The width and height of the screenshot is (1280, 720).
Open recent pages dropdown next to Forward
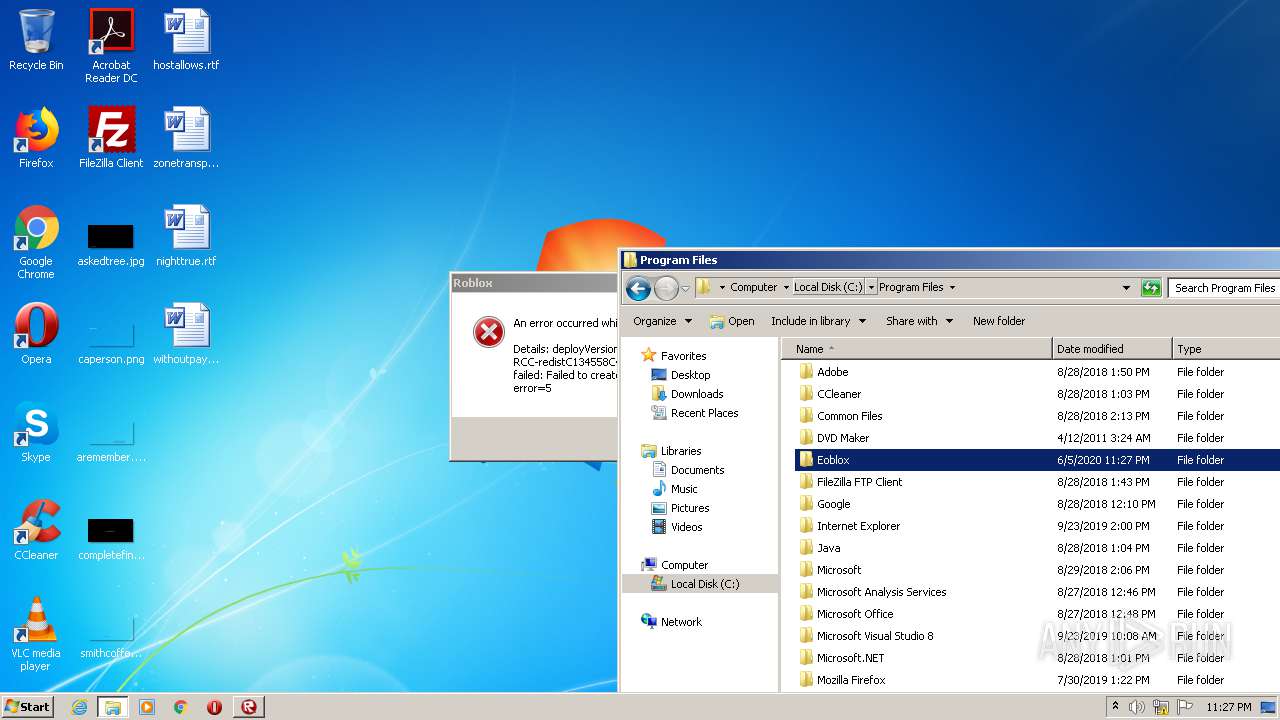[686, 288]
